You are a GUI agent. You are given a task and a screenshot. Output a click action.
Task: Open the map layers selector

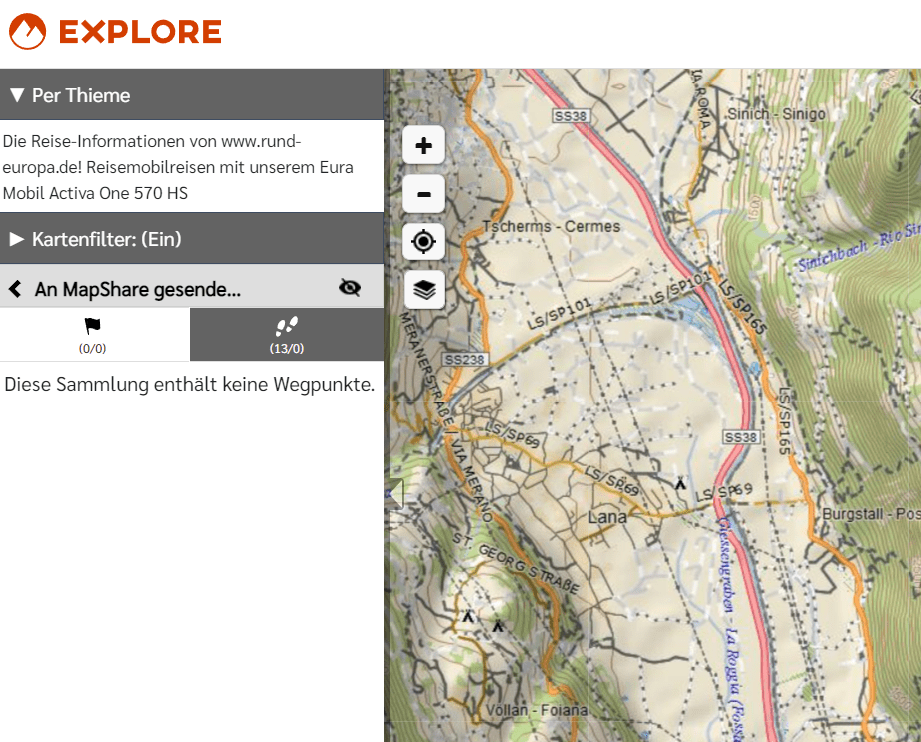pos(423,290)
